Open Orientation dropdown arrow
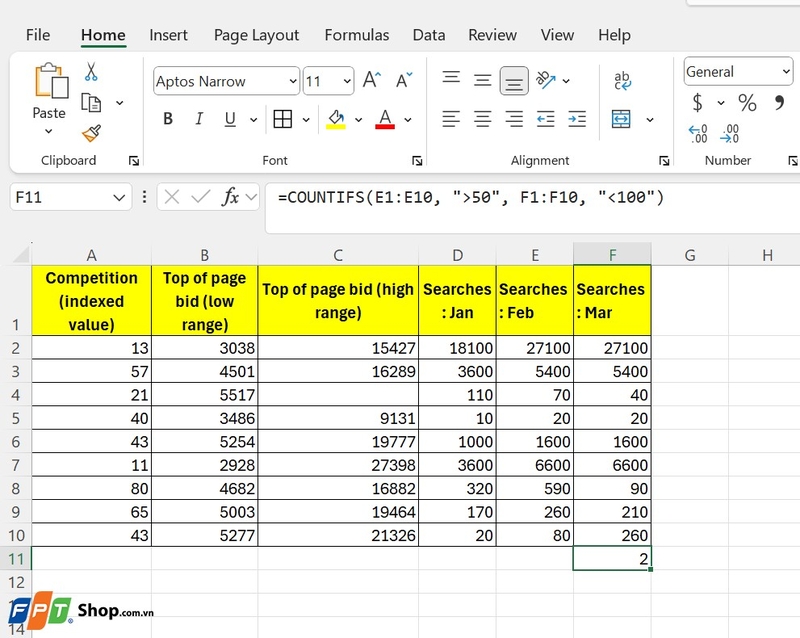Viewport: 800px width, 638px height. (x=566, y=81)
